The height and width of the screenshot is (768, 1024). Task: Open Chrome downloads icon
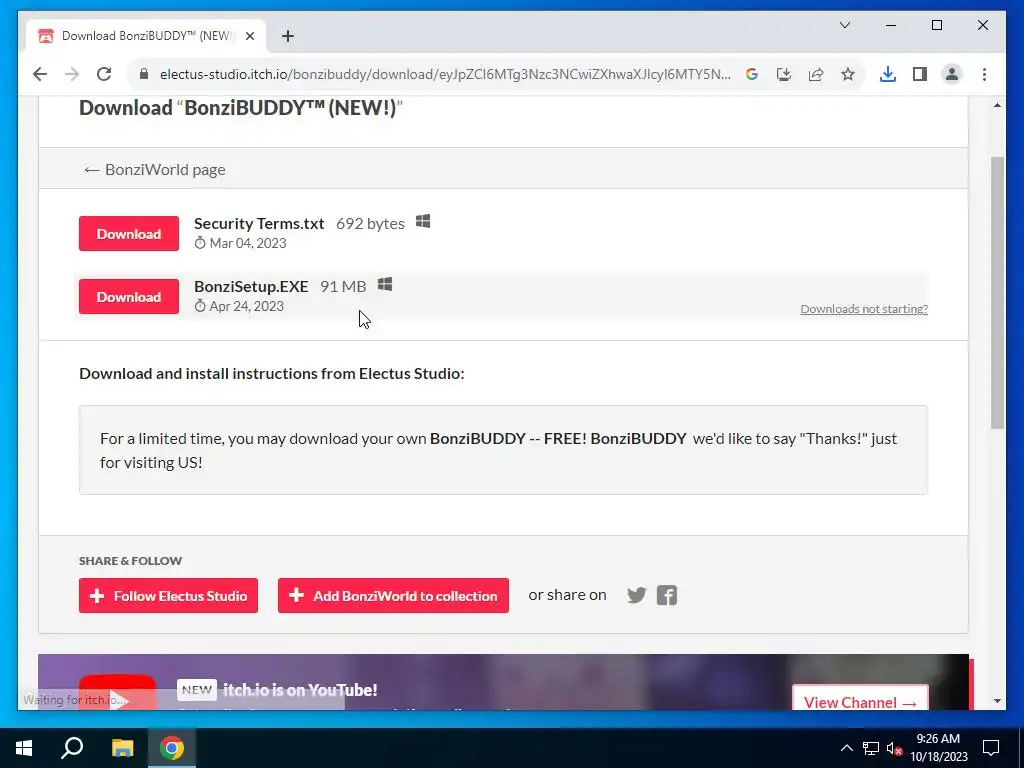pos(888,74)
